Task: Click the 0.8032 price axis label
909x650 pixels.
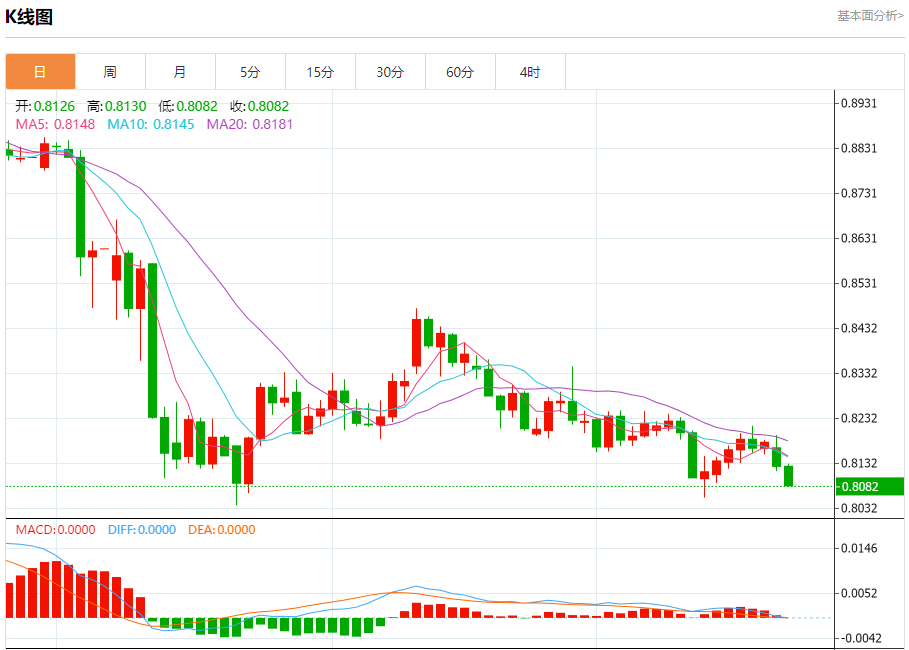Action: (859, 508)
